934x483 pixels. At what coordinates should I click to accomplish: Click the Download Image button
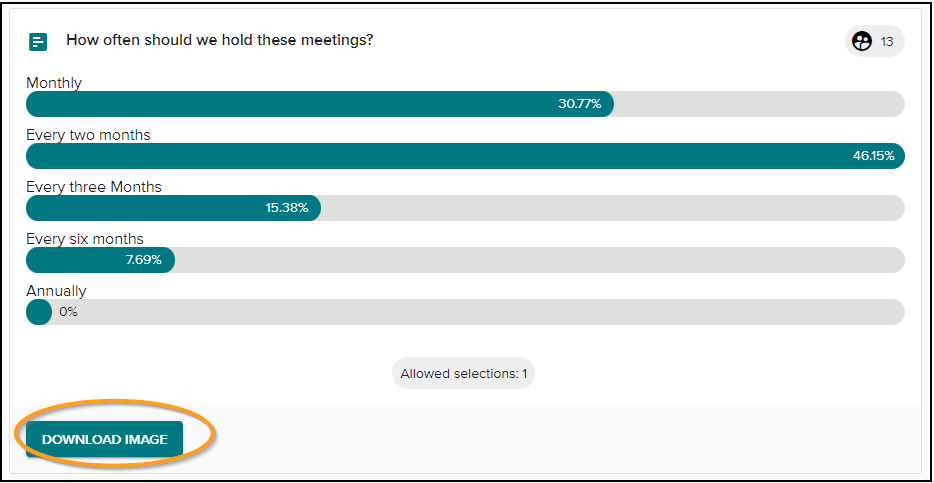click(x=104, y=440)
